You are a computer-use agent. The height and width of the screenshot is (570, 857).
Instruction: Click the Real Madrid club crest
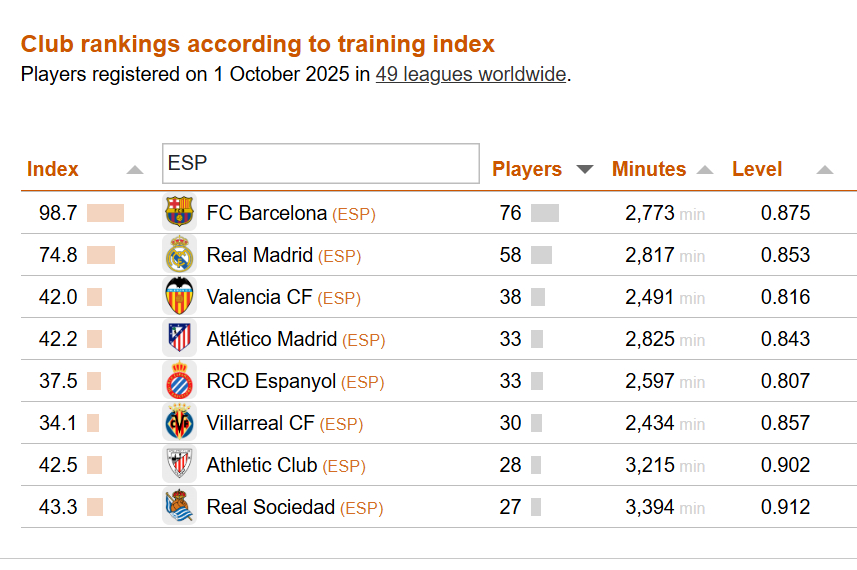pyautogui.click(x=179, y=255)
